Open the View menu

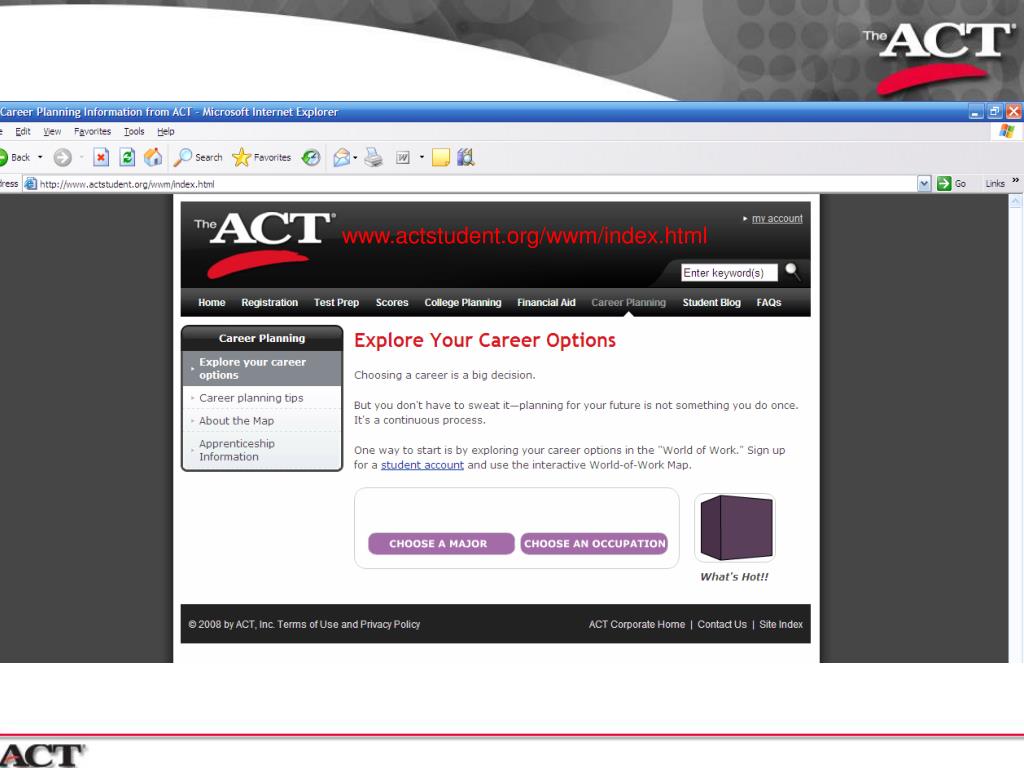coord(52,131)
